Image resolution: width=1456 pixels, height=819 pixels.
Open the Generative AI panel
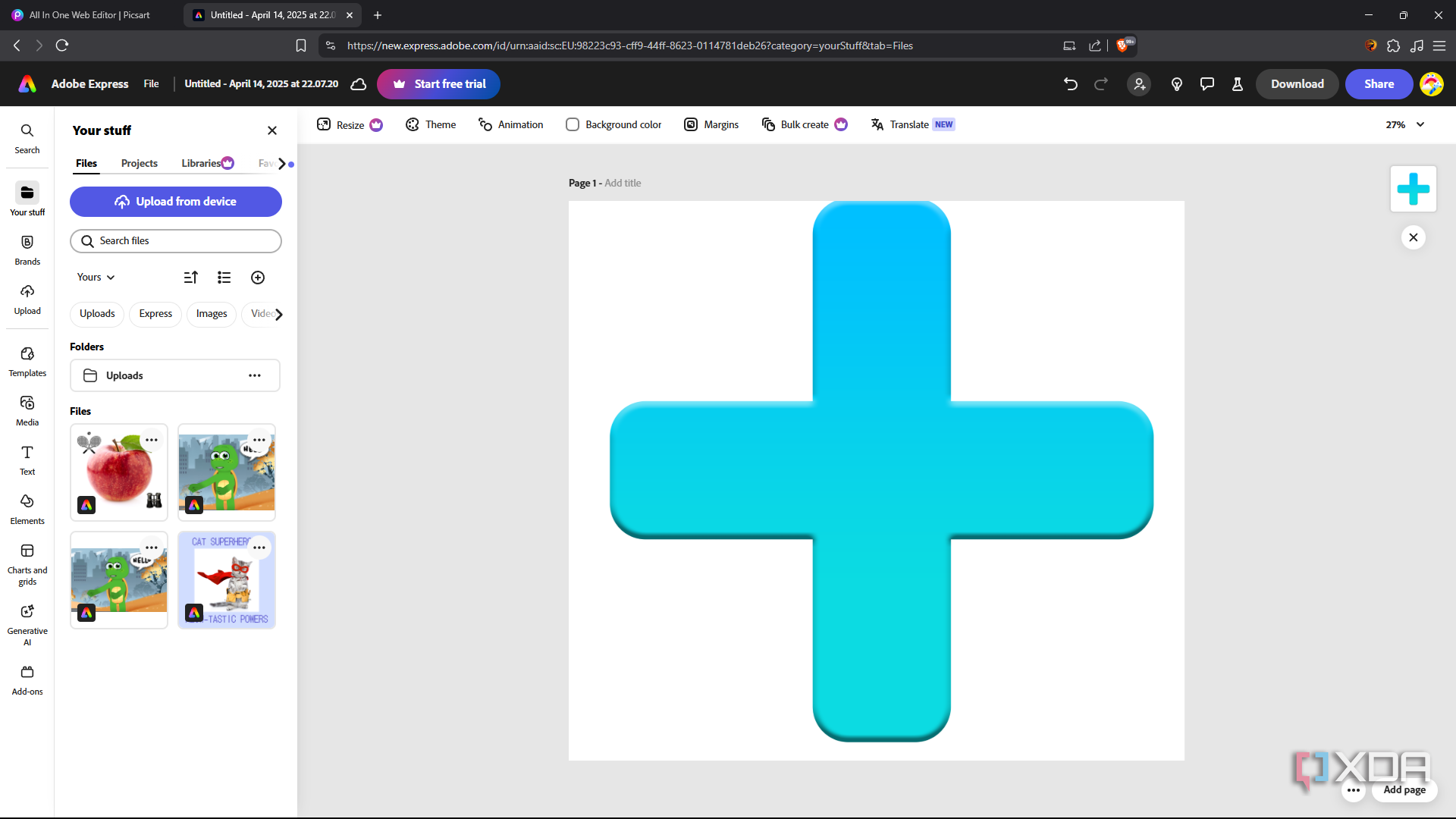[x=27, y=625]
